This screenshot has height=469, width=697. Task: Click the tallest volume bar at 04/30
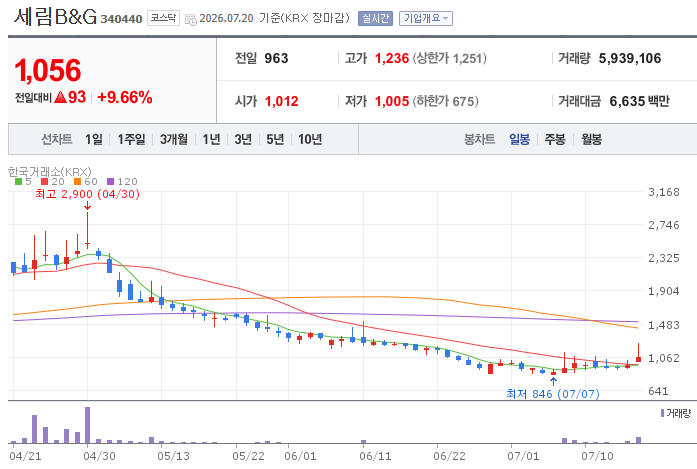coord(88,425)
